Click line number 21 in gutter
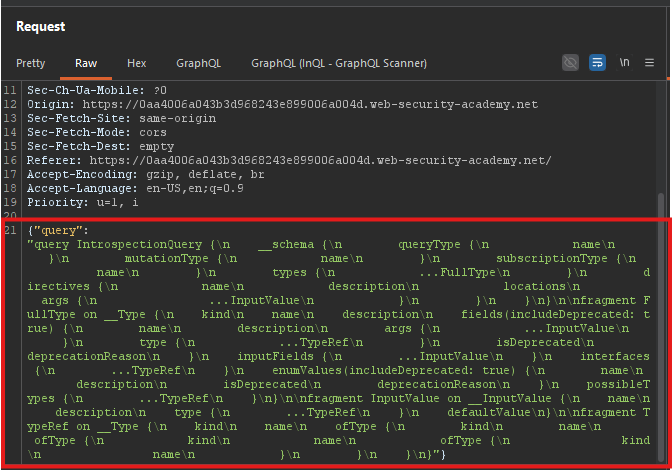The width and height of the screenshot is (672, 470). 10,231
